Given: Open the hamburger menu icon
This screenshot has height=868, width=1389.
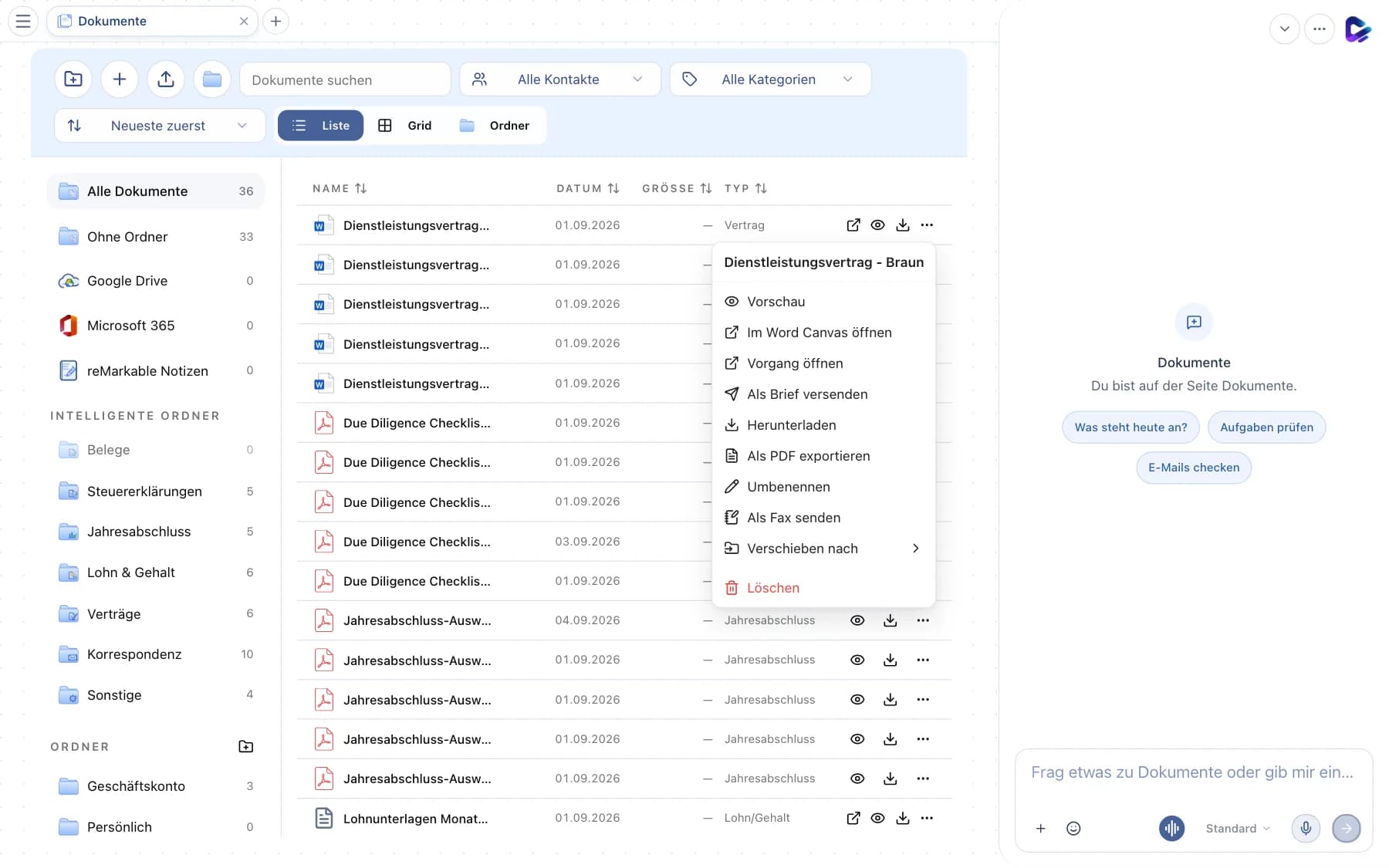Looking at the screenshot, I should 23,21.
